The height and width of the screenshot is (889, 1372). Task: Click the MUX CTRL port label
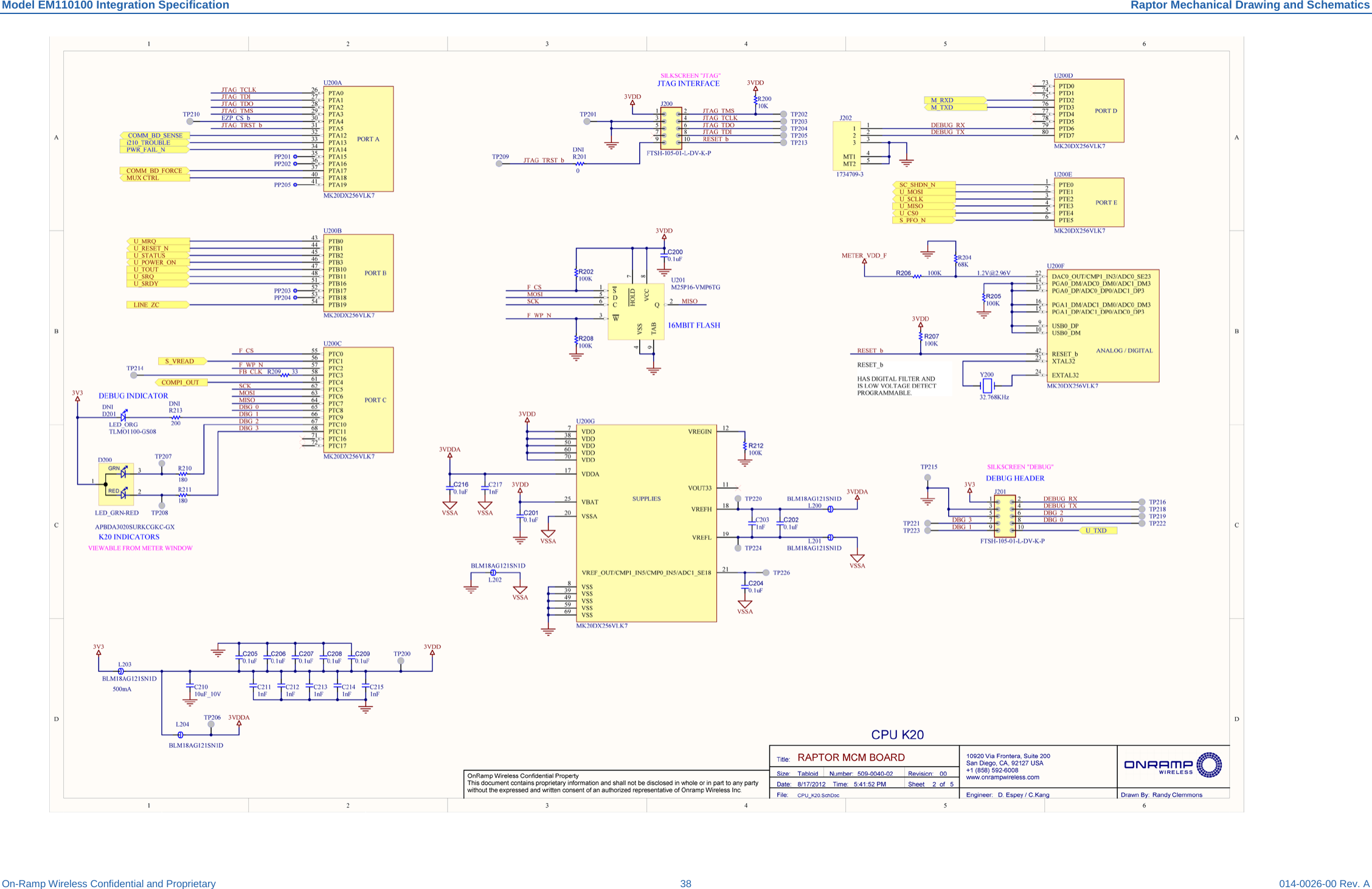tap(155, 178)
